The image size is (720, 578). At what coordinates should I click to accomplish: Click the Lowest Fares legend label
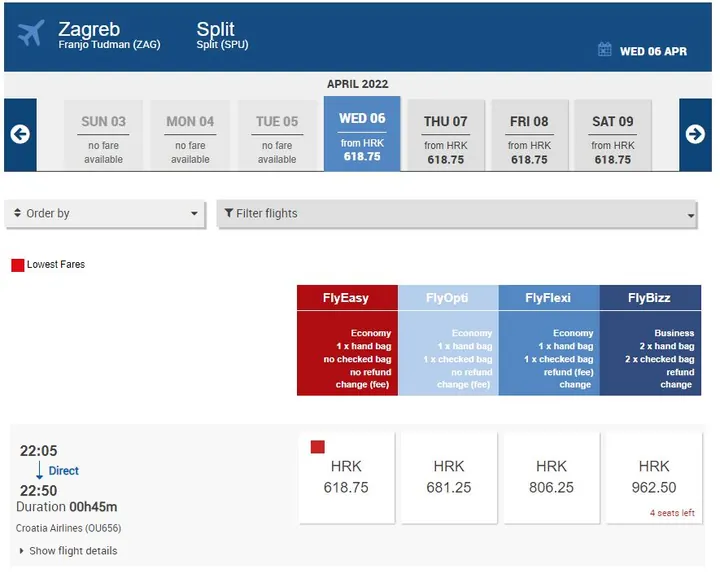click(x=56, y=264)
